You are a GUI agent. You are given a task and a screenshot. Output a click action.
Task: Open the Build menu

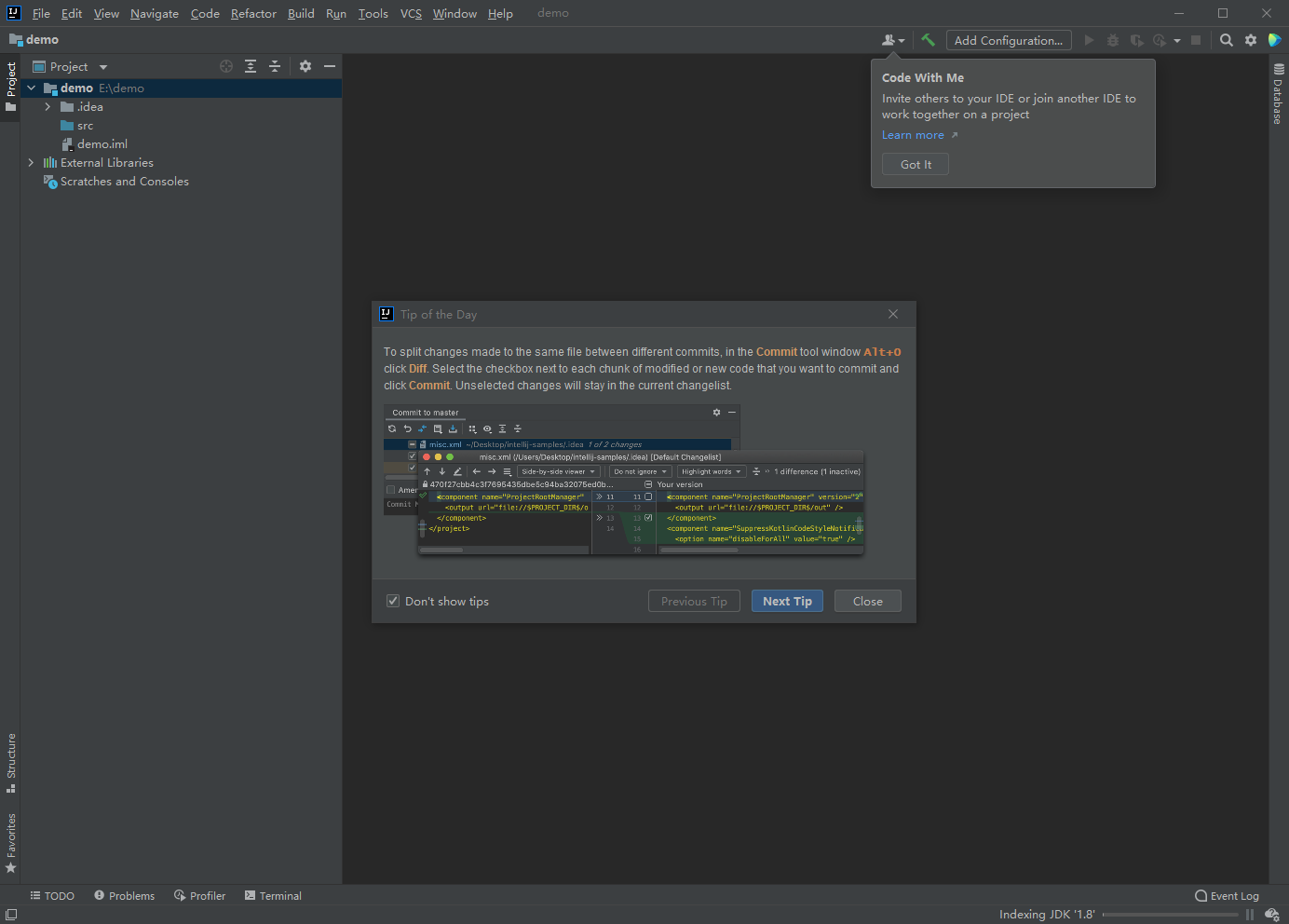point(301,13)
